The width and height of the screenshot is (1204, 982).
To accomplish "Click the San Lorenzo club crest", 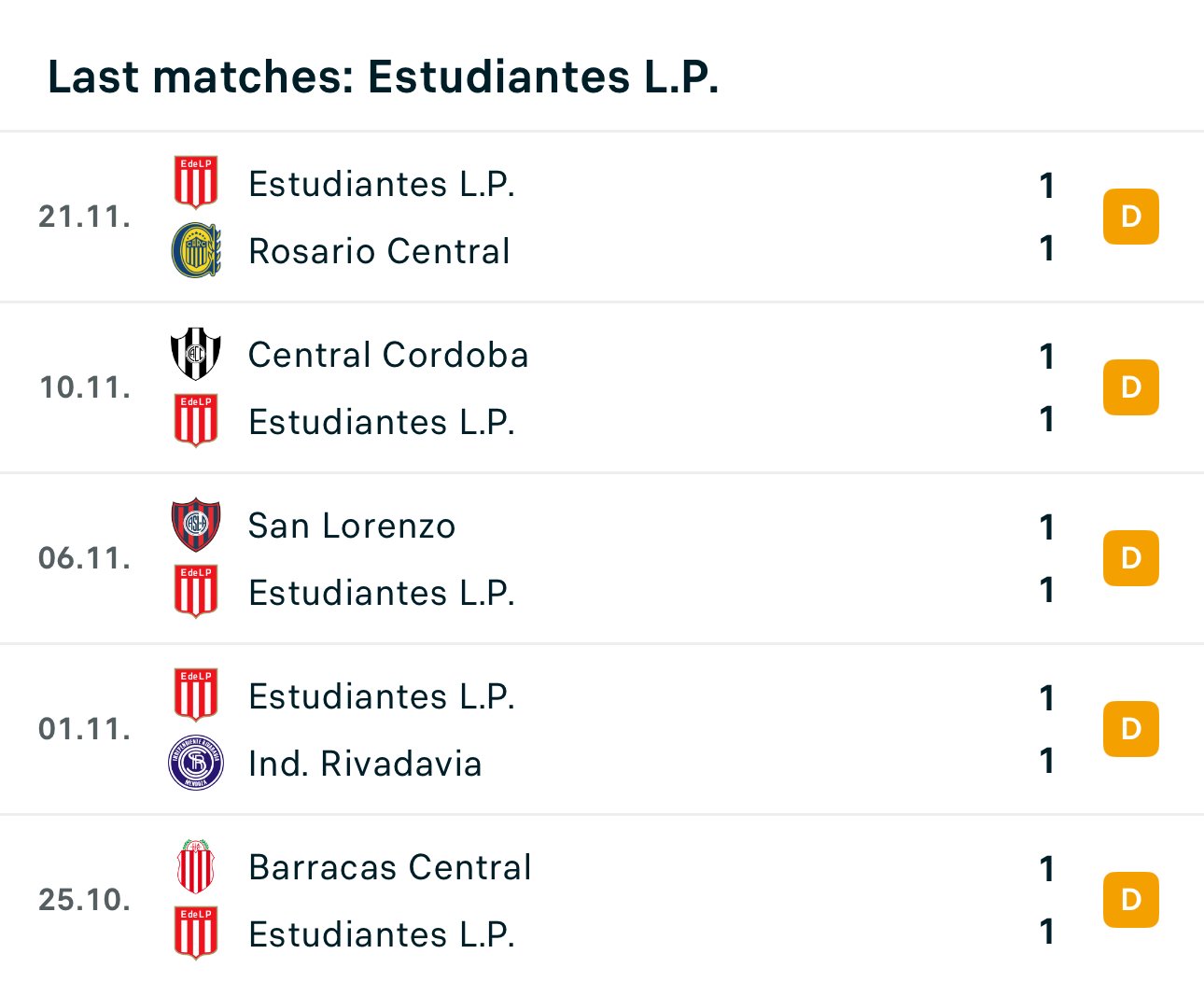I will (196, 525).
